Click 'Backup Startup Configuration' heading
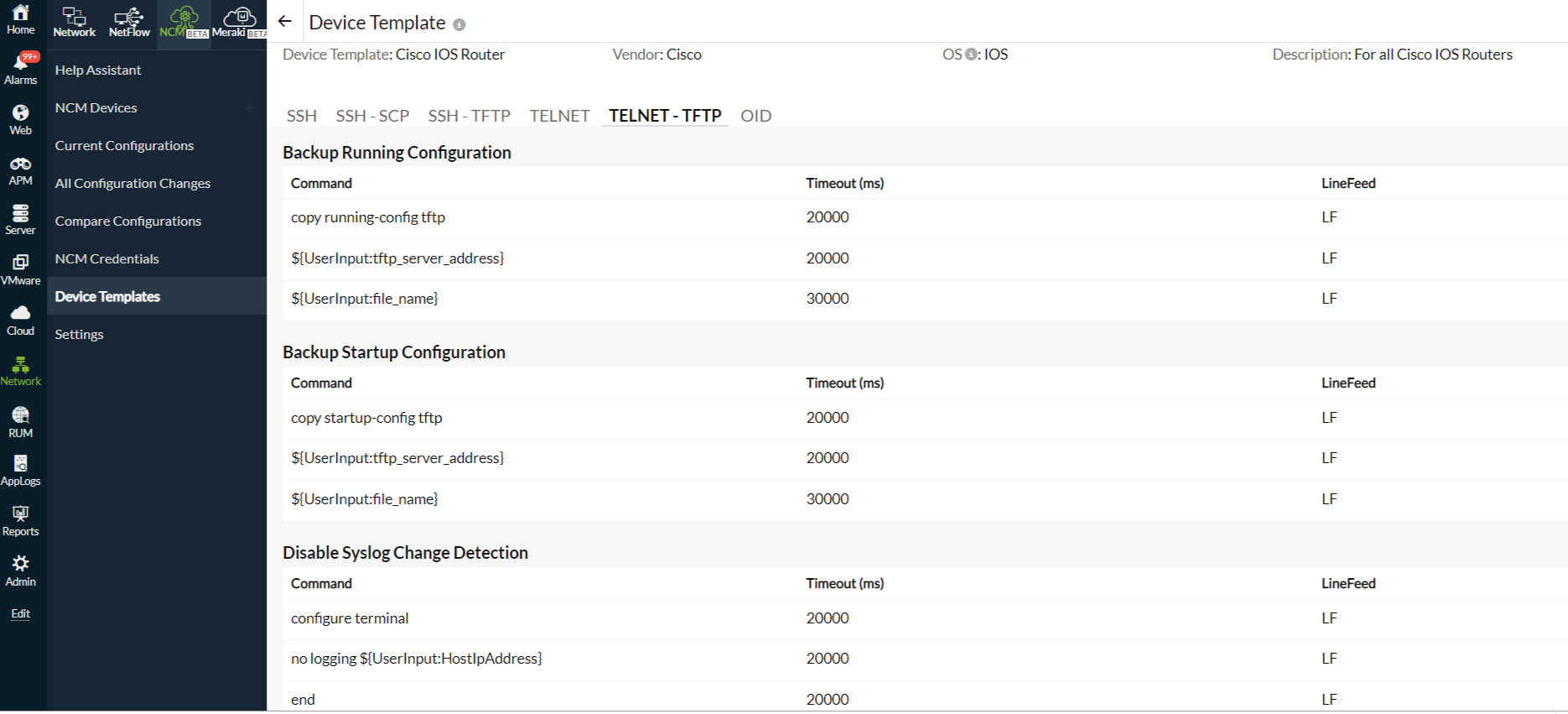Image resolution: width=1568 pixels, height=714 pixels. pyautogui.click(x=394, y=352)
